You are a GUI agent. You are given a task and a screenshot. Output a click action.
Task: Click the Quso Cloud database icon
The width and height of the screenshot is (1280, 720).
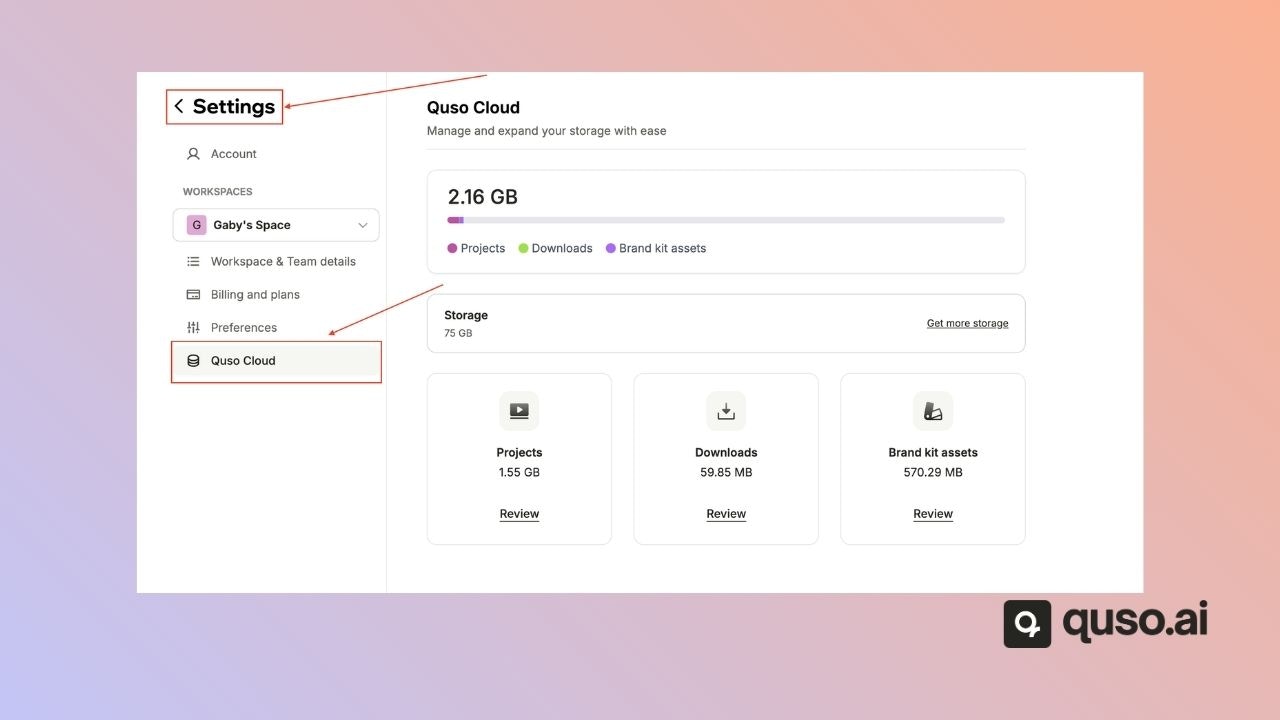click(193, 360)
